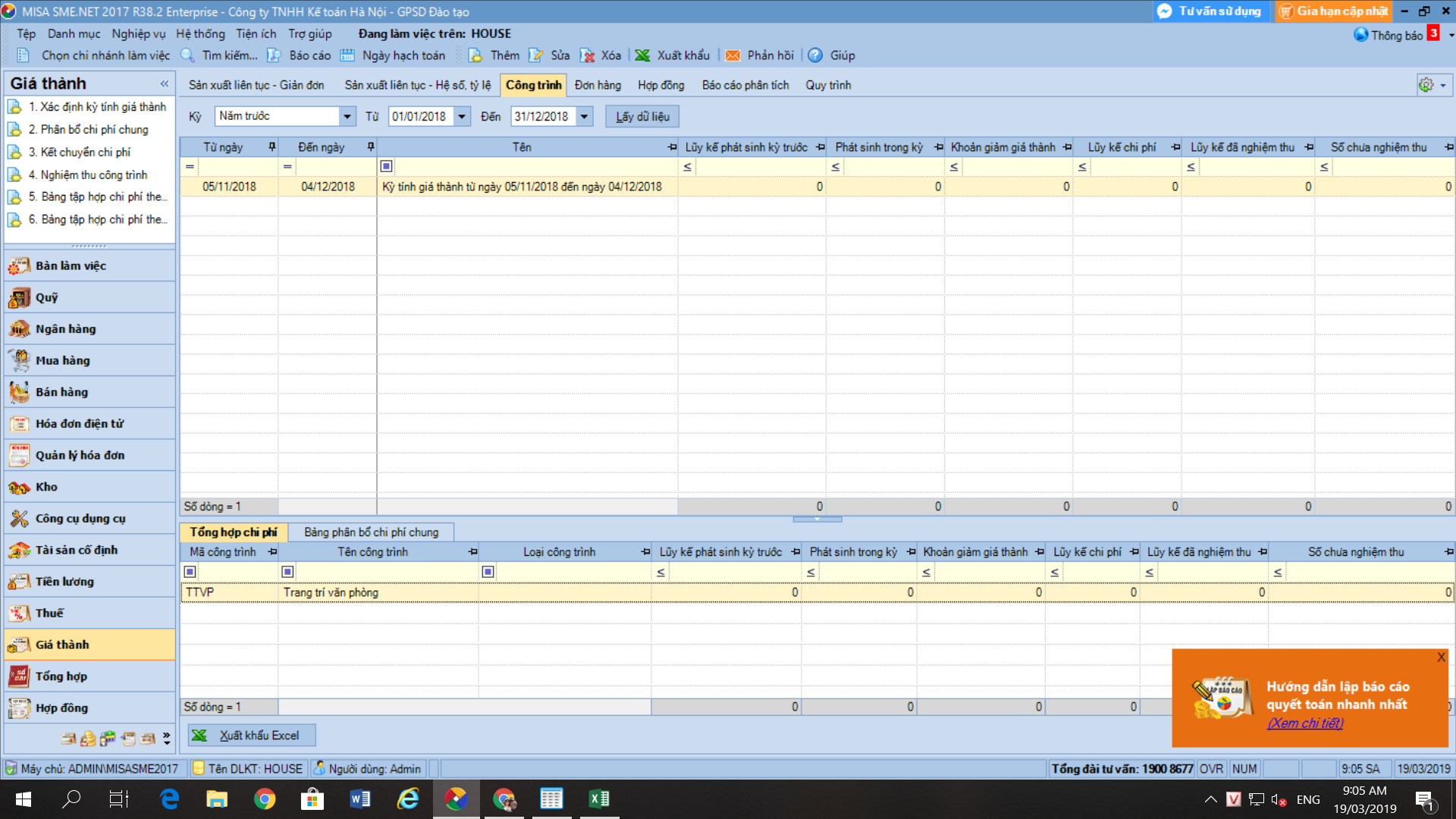Expand the Kỳ period dropdown
This screenshot has width=1456, height=819.
tap(347, 116)
